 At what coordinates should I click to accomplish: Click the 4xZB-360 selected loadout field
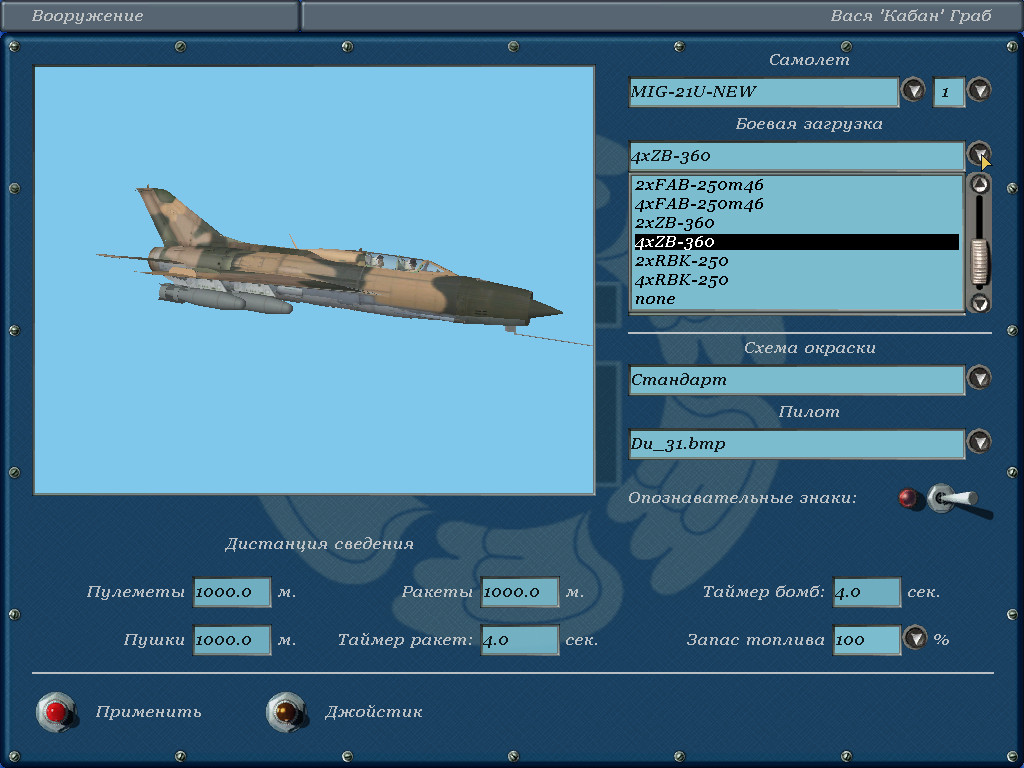click(797, 156)
